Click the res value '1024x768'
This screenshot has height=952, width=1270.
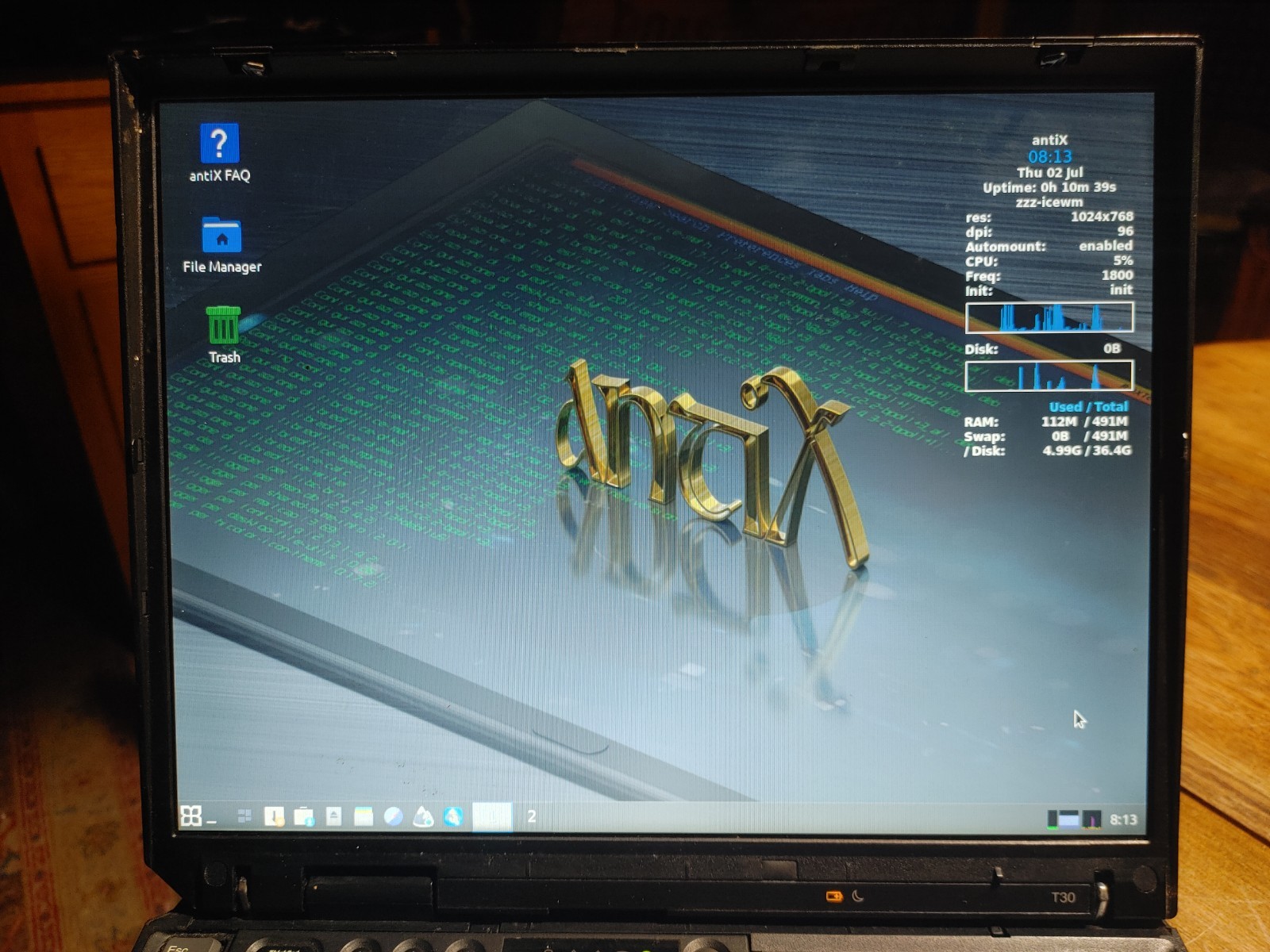(1102, 217)
